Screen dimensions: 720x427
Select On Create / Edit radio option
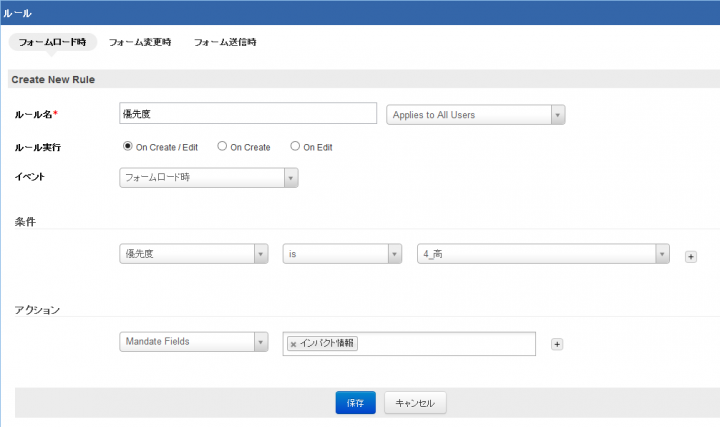tap(128, 146)
